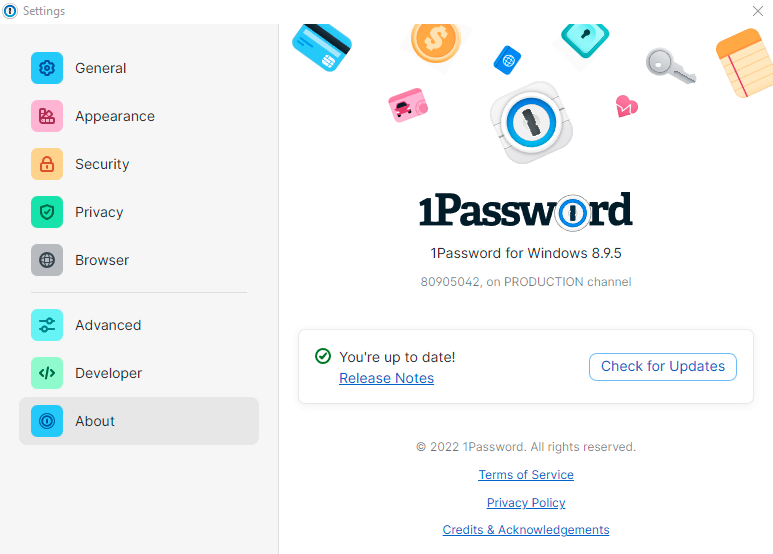The height and width of the screenshot is (554, 773).
Task: Click the Advanced sliders icon
Action: click(x=47, y=325)
